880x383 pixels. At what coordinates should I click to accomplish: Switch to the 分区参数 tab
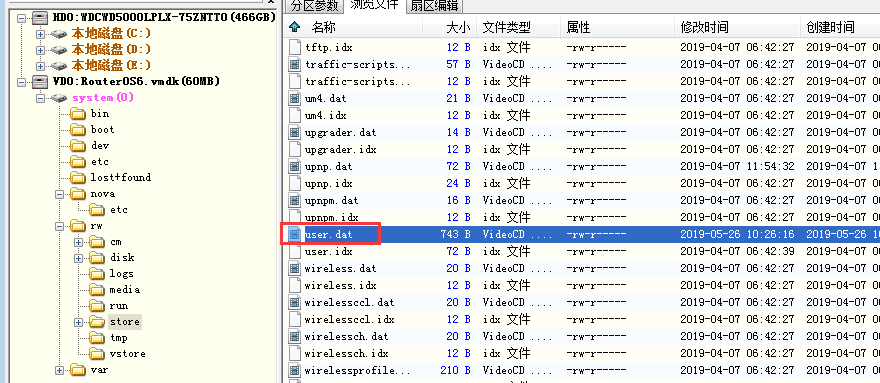click(x=314, y=6)
